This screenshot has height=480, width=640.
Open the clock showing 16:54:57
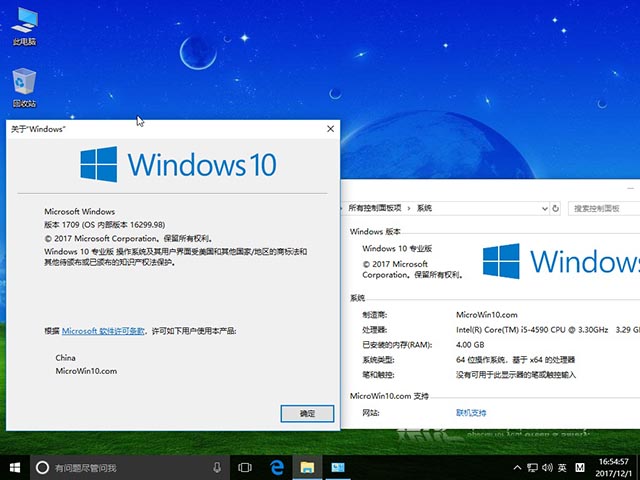click(614, 467)
